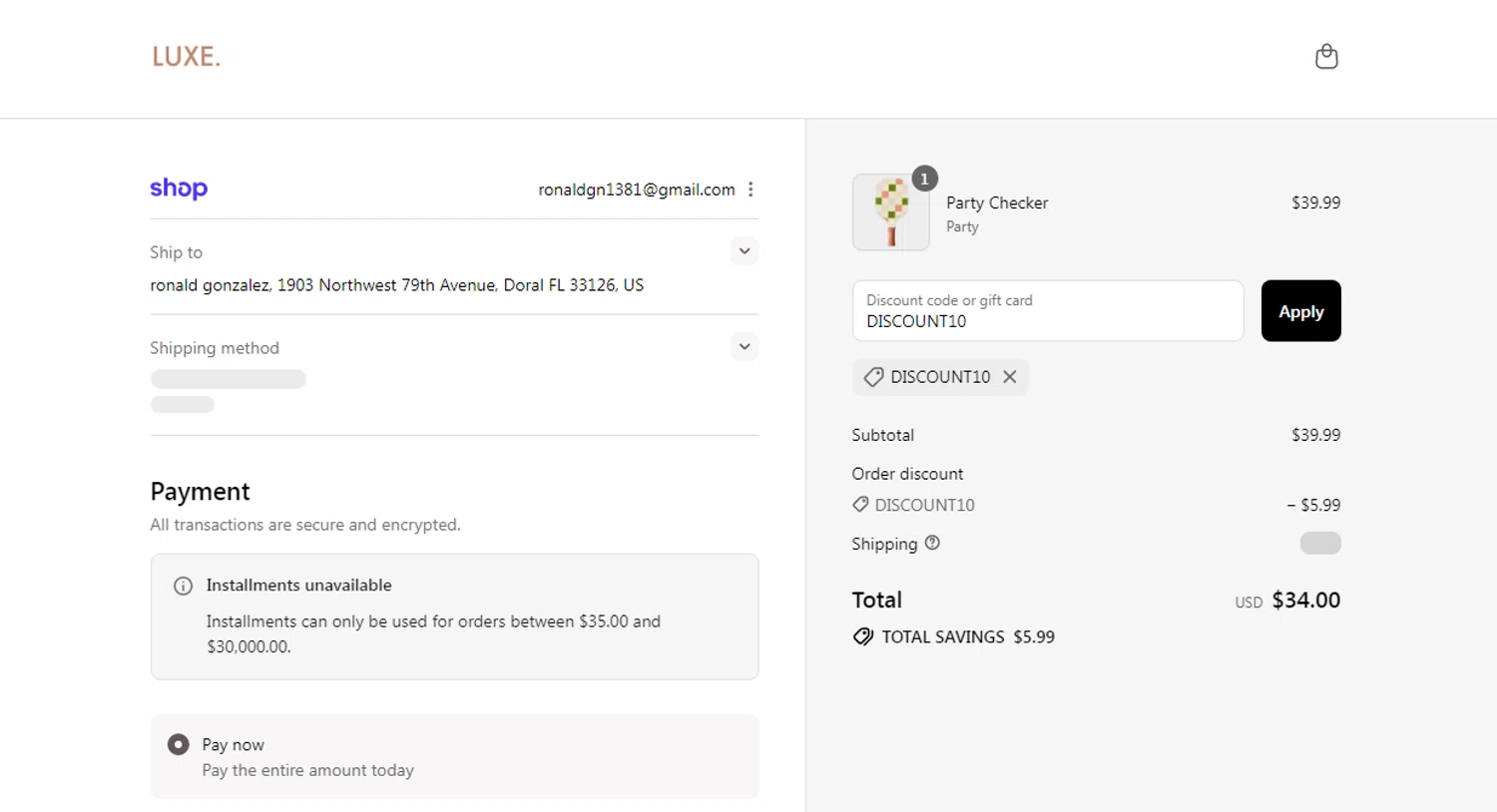This screenshot has width=1497, height=812.
Task: Click the Order discount DISCOUNT10 tag icon
Action: 860,505
